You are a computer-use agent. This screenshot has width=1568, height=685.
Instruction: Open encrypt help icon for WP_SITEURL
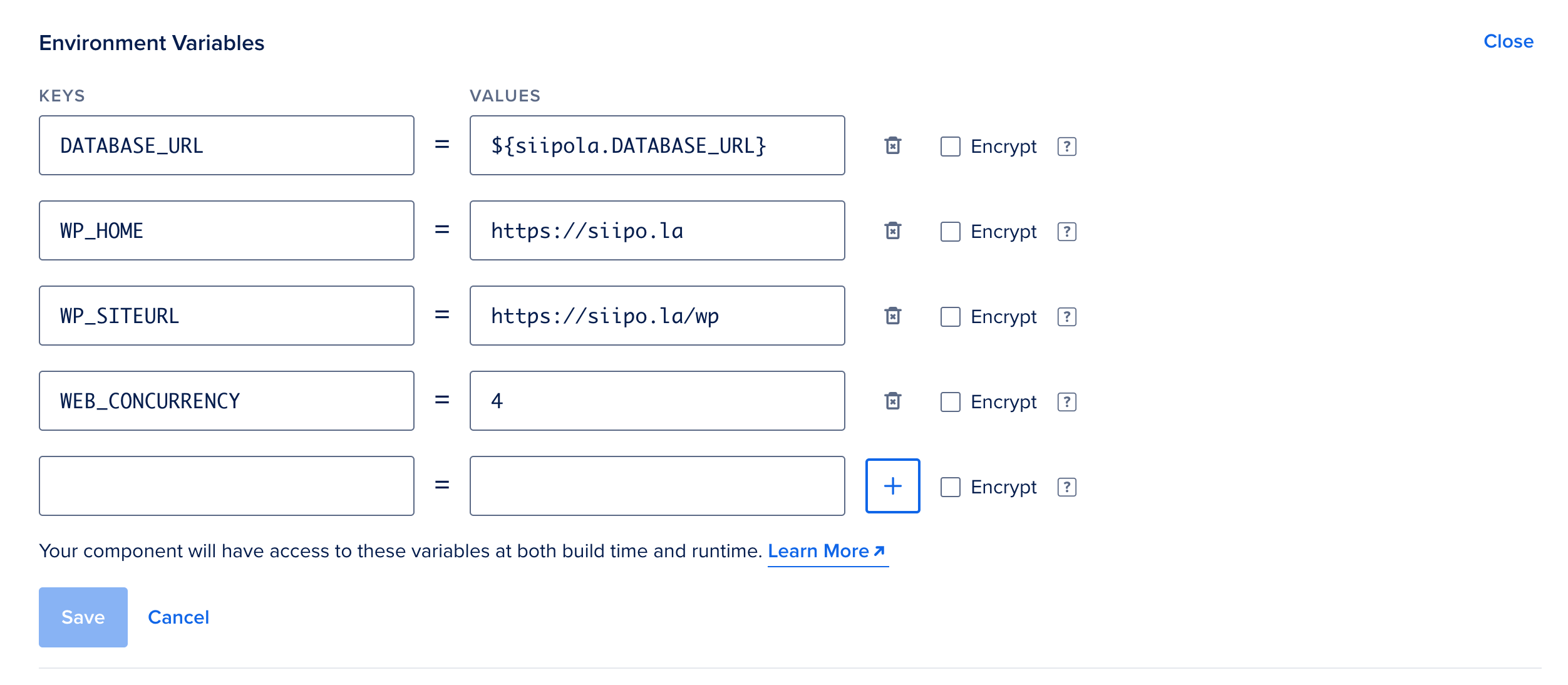[x=1066, y=317]
